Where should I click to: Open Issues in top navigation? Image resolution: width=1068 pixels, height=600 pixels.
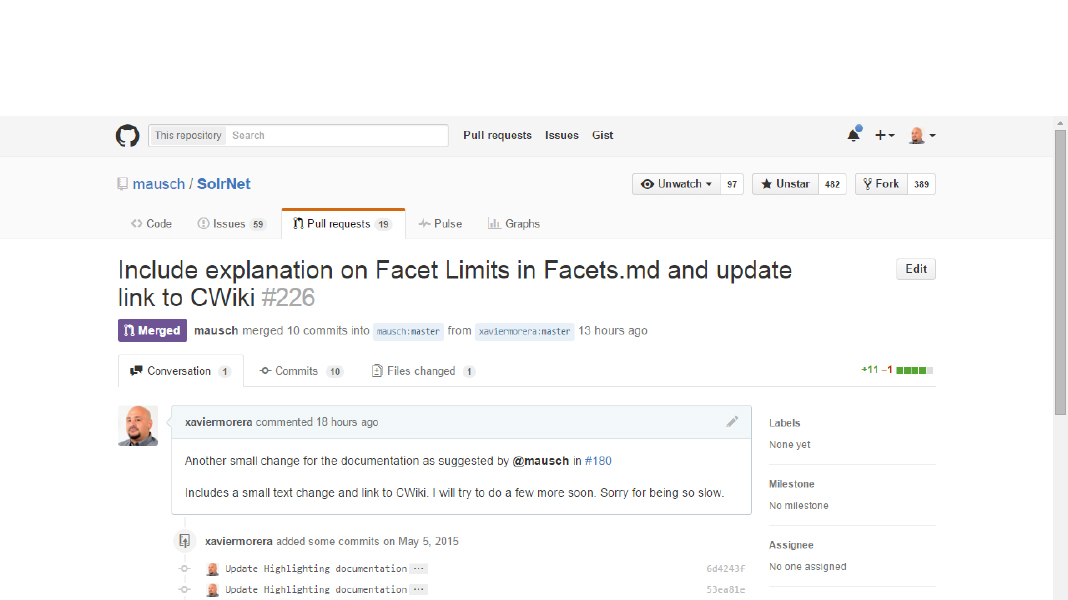click(561, 136)
